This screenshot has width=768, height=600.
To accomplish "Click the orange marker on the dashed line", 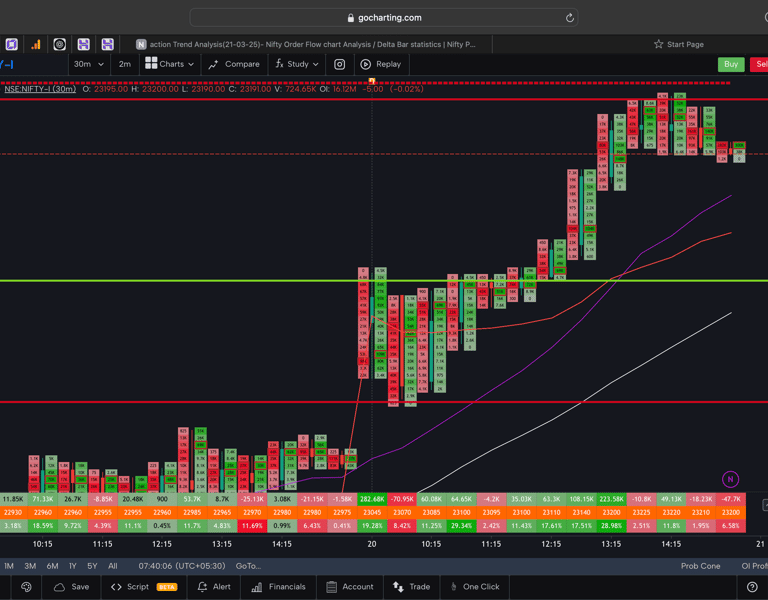I will coord(372,81).
